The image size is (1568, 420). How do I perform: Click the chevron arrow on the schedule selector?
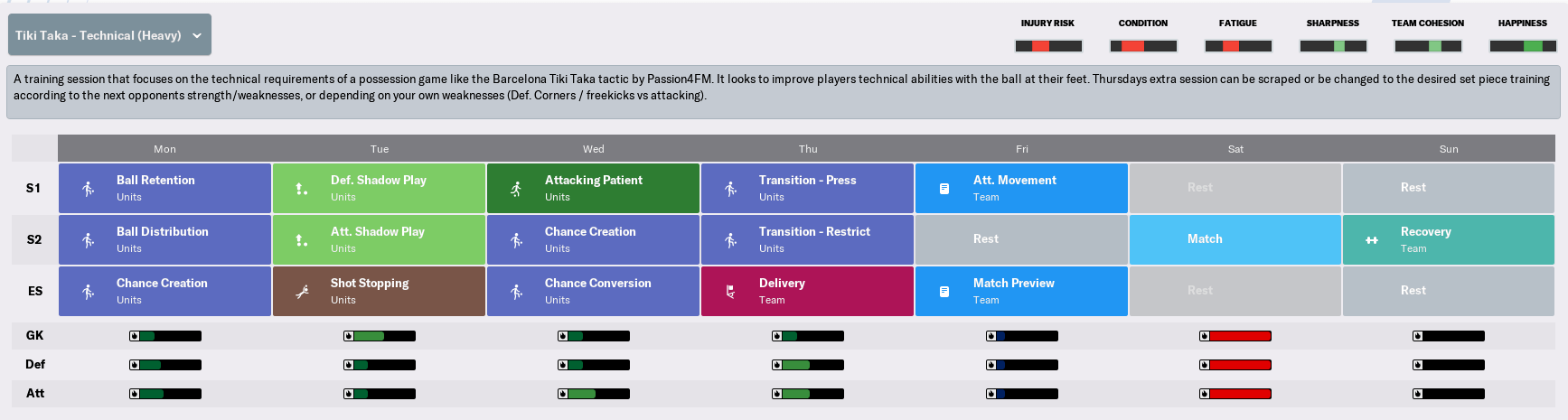pos(197,36)
